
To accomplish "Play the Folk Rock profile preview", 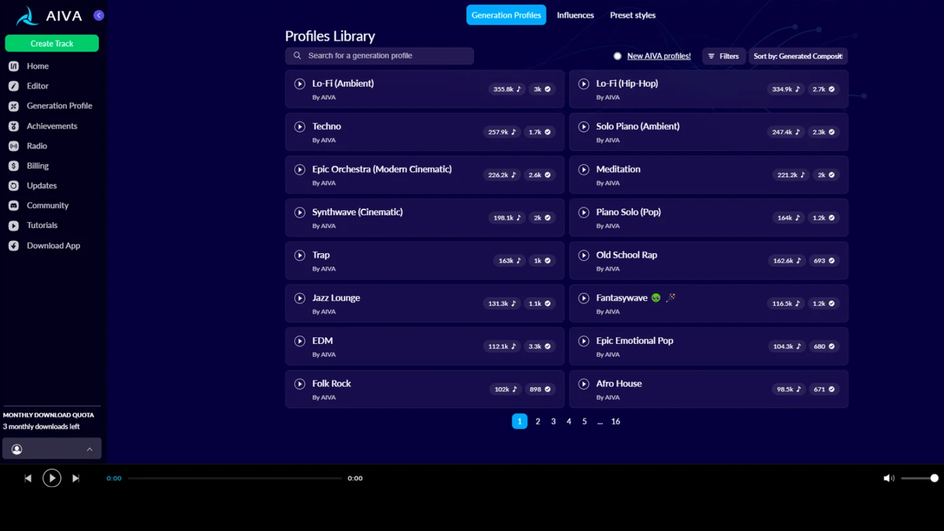I will (x=299, y=384).
